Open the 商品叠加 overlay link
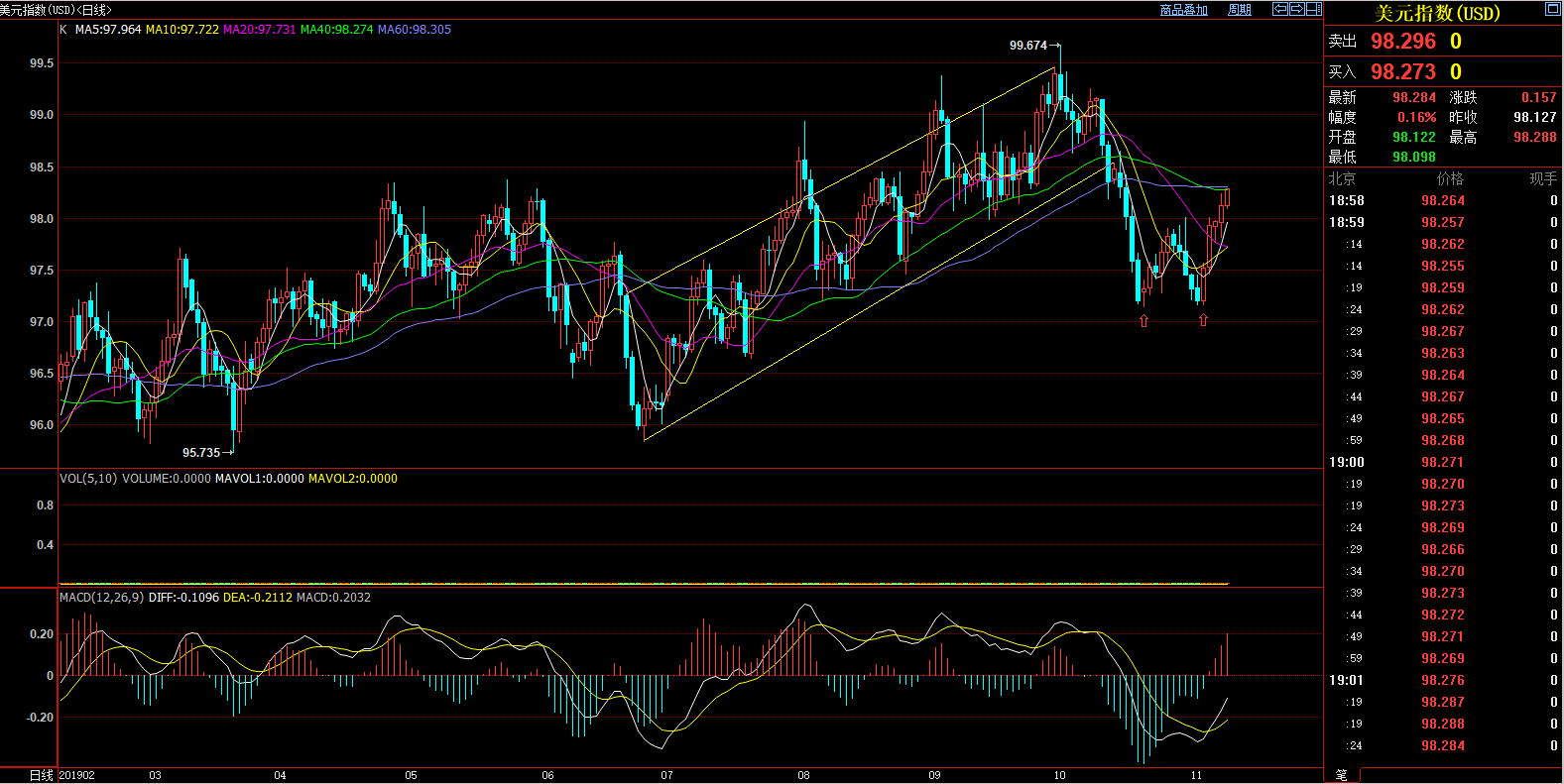The height and width of the screenshot is (784, 1564). [x=1184, y=10]
